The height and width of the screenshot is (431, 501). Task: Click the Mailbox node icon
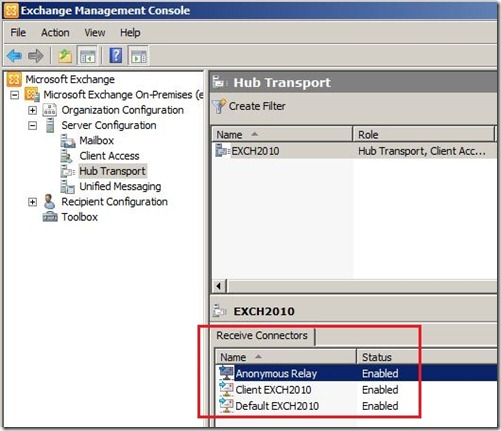[68, 141]
